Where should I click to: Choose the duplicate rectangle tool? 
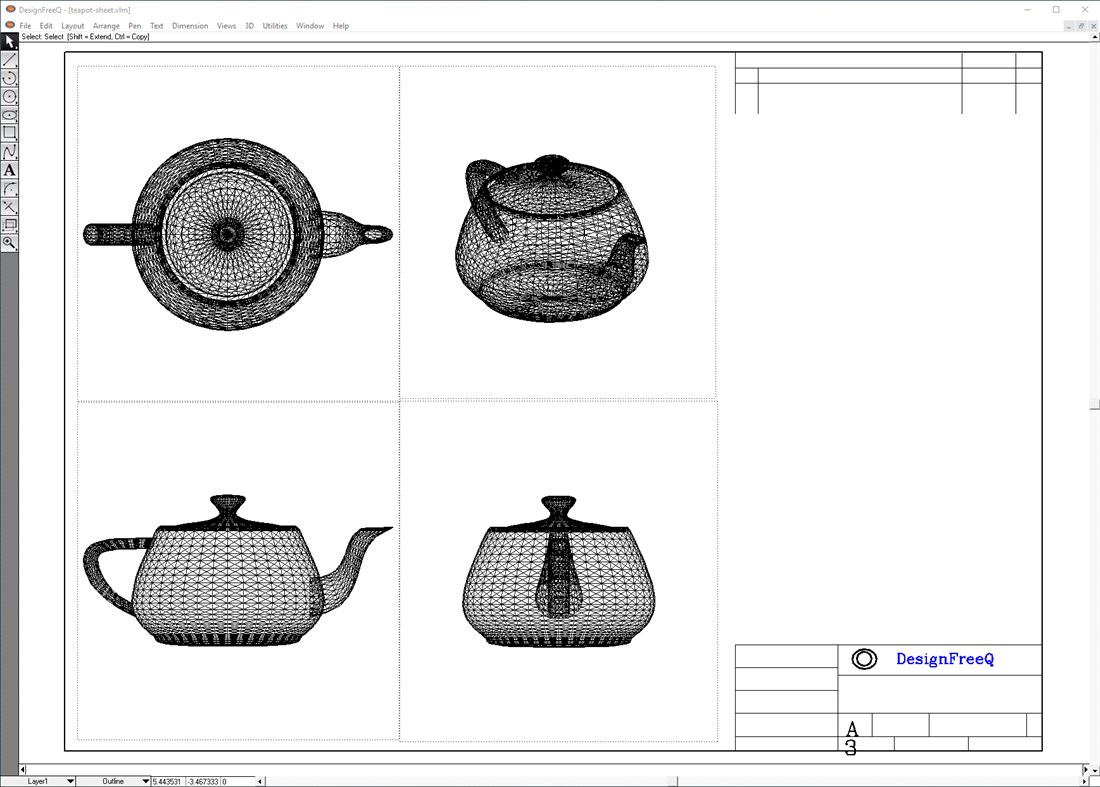[x=11, y=224]
